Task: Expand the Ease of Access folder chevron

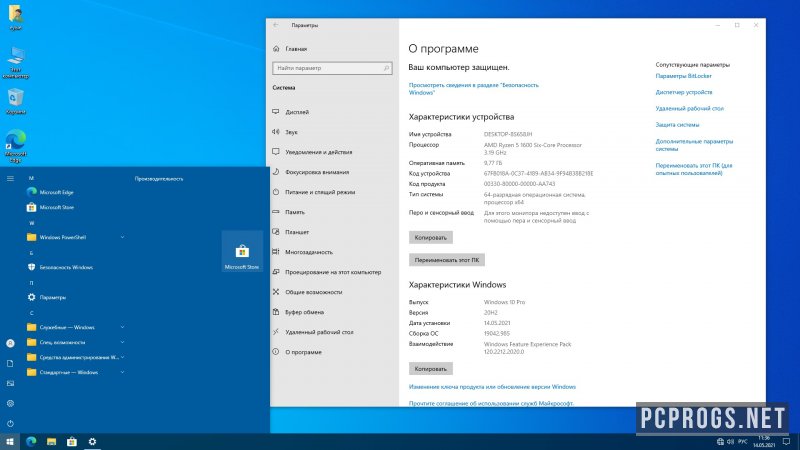Action: tap(122, 342)
